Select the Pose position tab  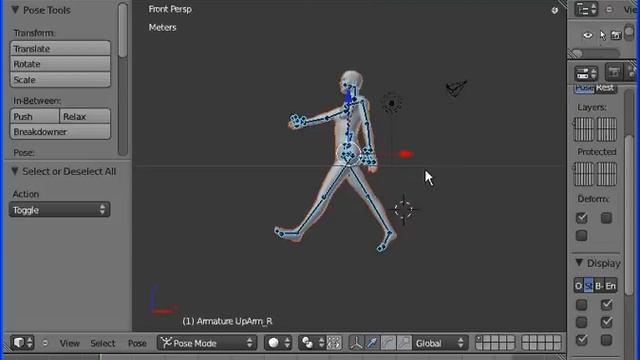click(x=584, y=88)
